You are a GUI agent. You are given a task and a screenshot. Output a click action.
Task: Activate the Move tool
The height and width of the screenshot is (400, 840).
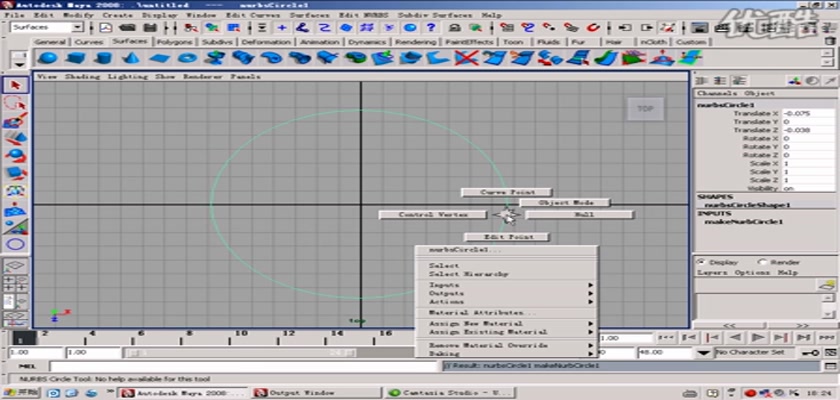pyautogui.click(x=16, y=138)
